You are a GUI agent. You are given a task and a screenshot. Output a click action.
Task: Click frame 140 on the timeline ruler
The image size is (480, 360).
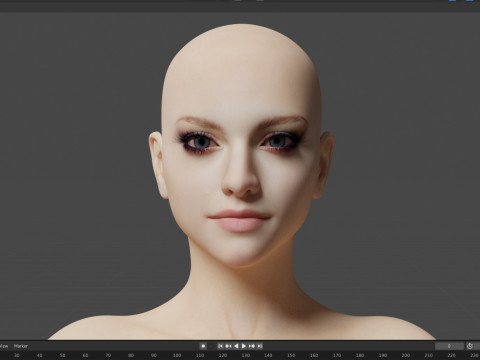tap(268, 356)
